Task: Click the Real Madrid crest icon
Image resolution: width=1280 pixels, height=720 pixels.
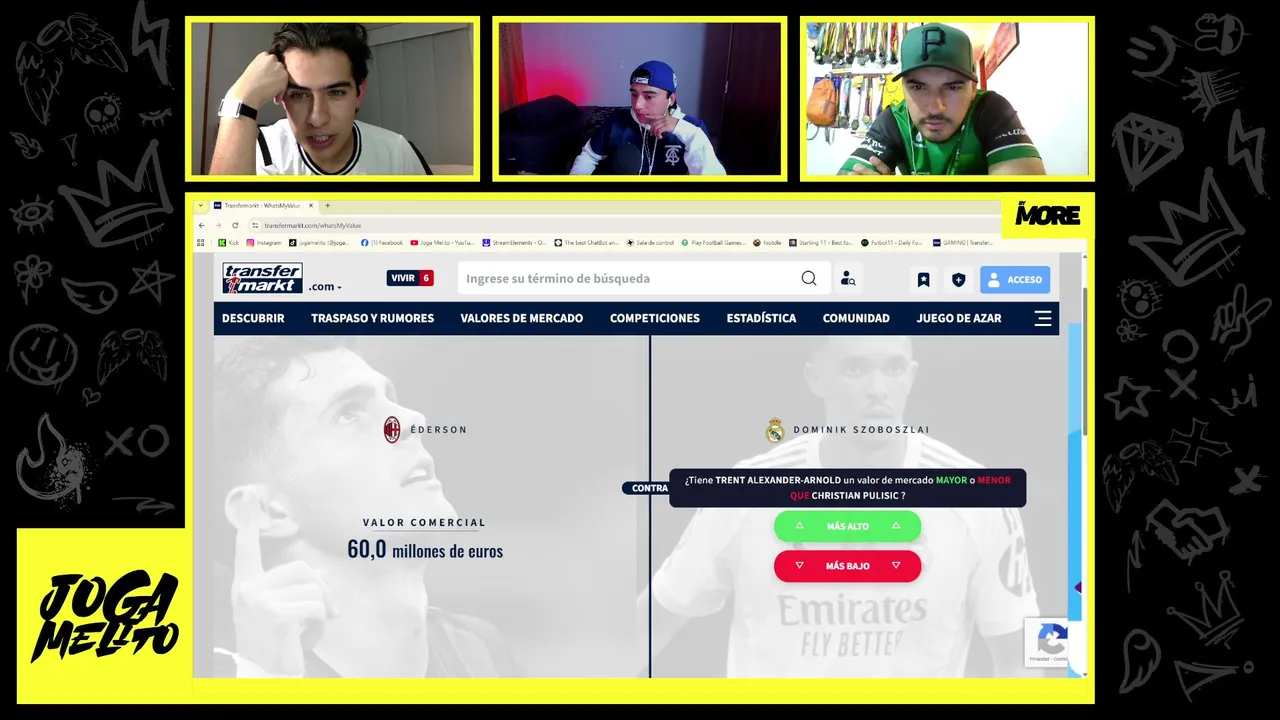Action: tap(775, 430)
